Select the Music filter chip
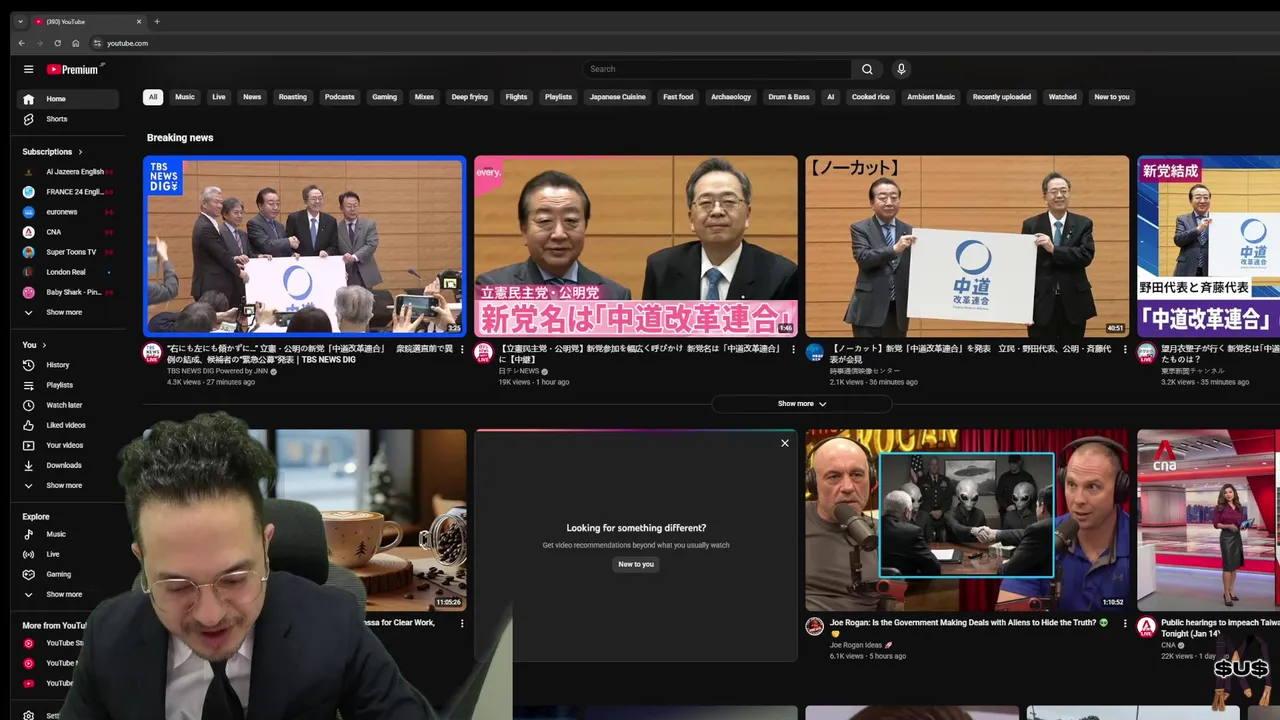 (185, 97)
